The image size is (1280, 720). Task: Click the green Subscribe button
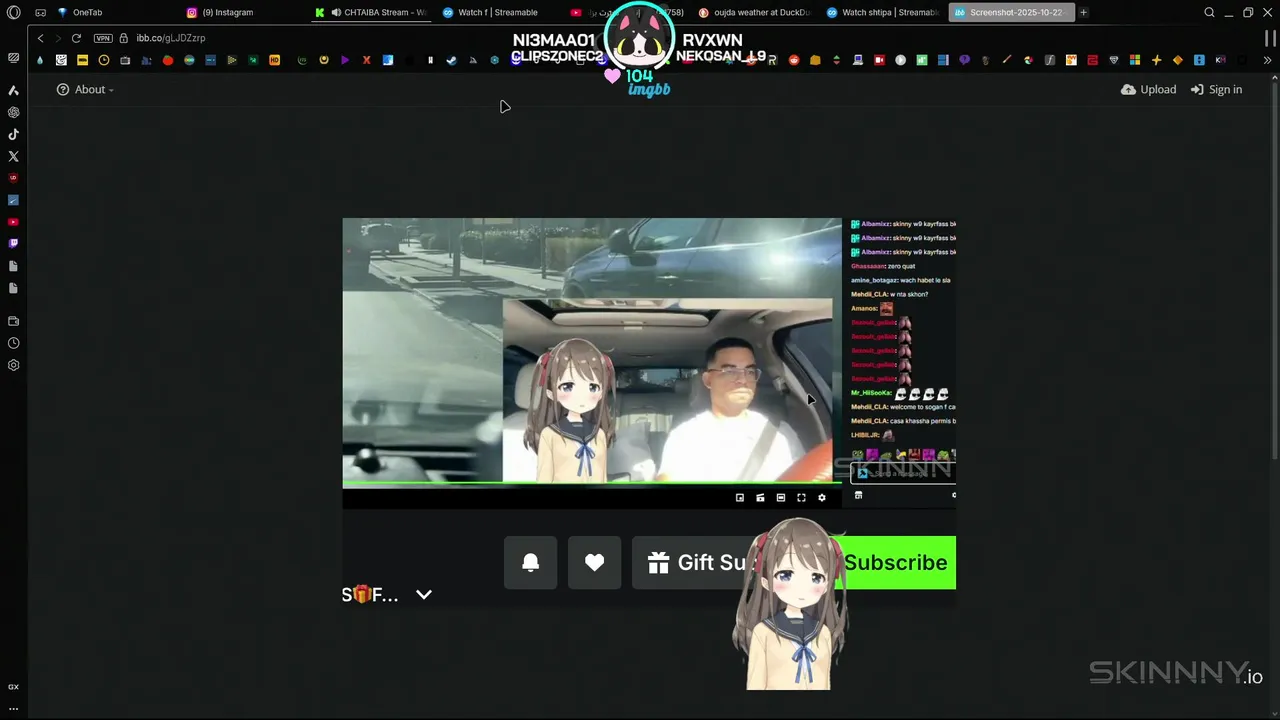point(896,563)
